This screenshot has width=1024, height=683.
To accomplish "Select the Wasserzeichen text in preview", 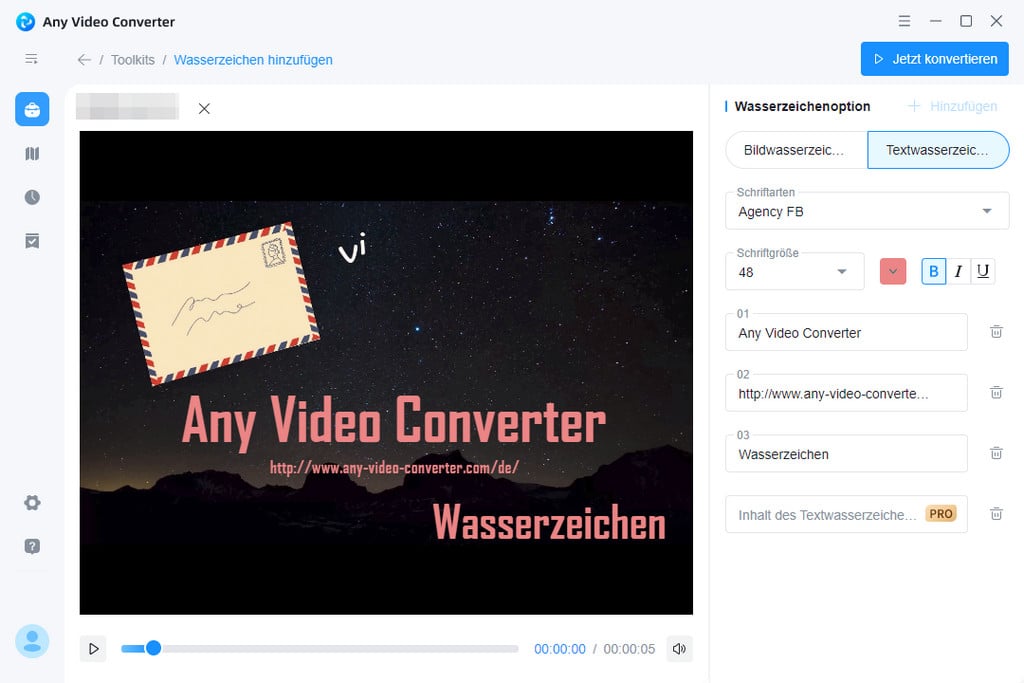I will click(x=549, y=523).
